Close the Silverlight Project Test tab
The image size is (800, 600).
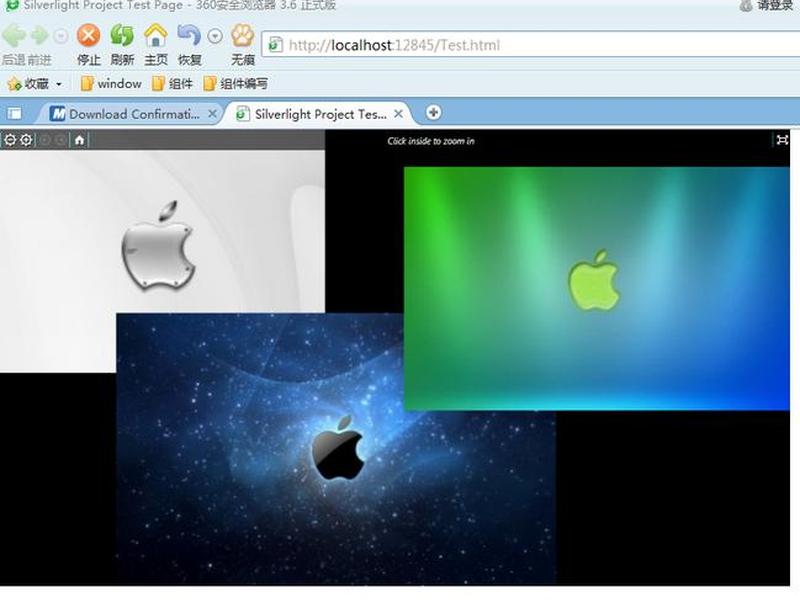point(398,114)
